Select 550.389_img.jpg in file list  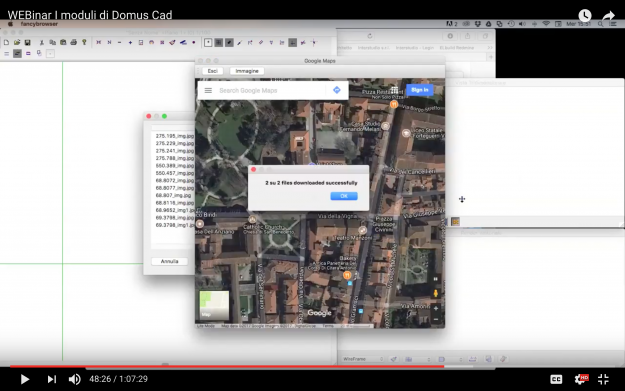click(x=175, y=166)
